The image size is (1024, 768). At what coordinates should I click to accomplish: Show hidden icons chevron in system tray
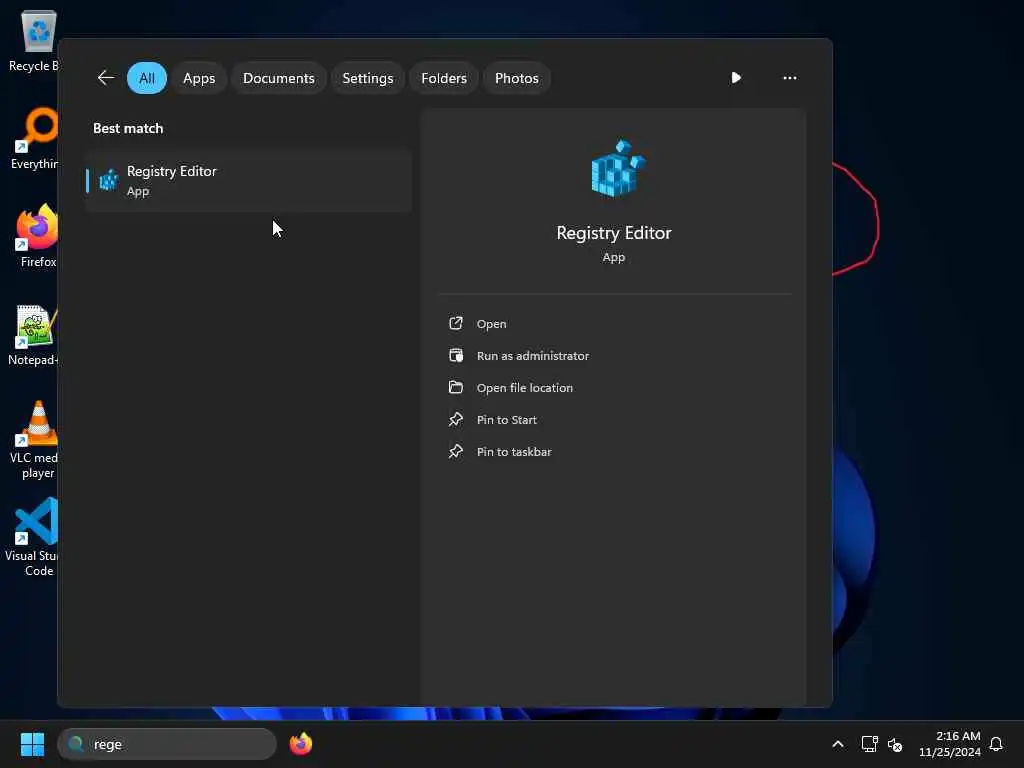838,744
